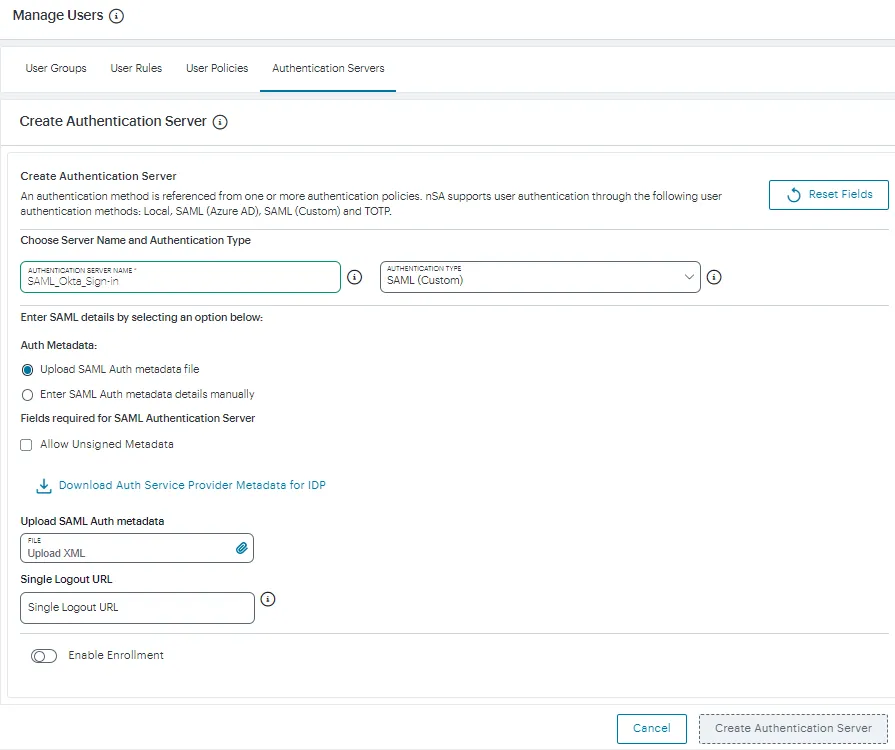Image resolution: width=895 pixels, height=750 pixels.
Task: Open info tooltip for Authentication Type
Action: click(713, 277)
